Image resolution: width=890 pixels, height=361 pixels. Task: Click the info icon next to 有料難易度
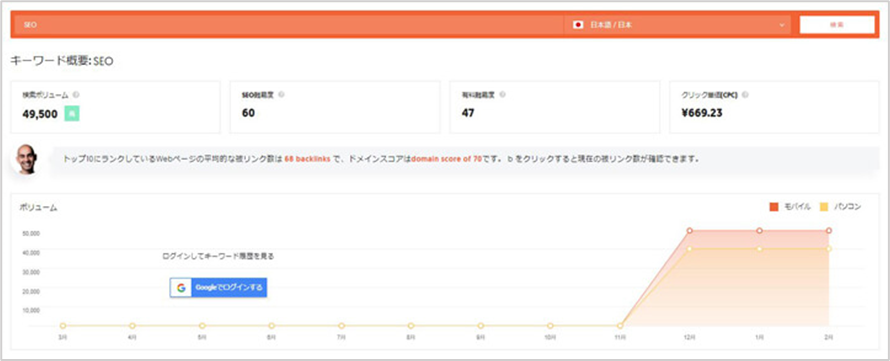point(502,95)
